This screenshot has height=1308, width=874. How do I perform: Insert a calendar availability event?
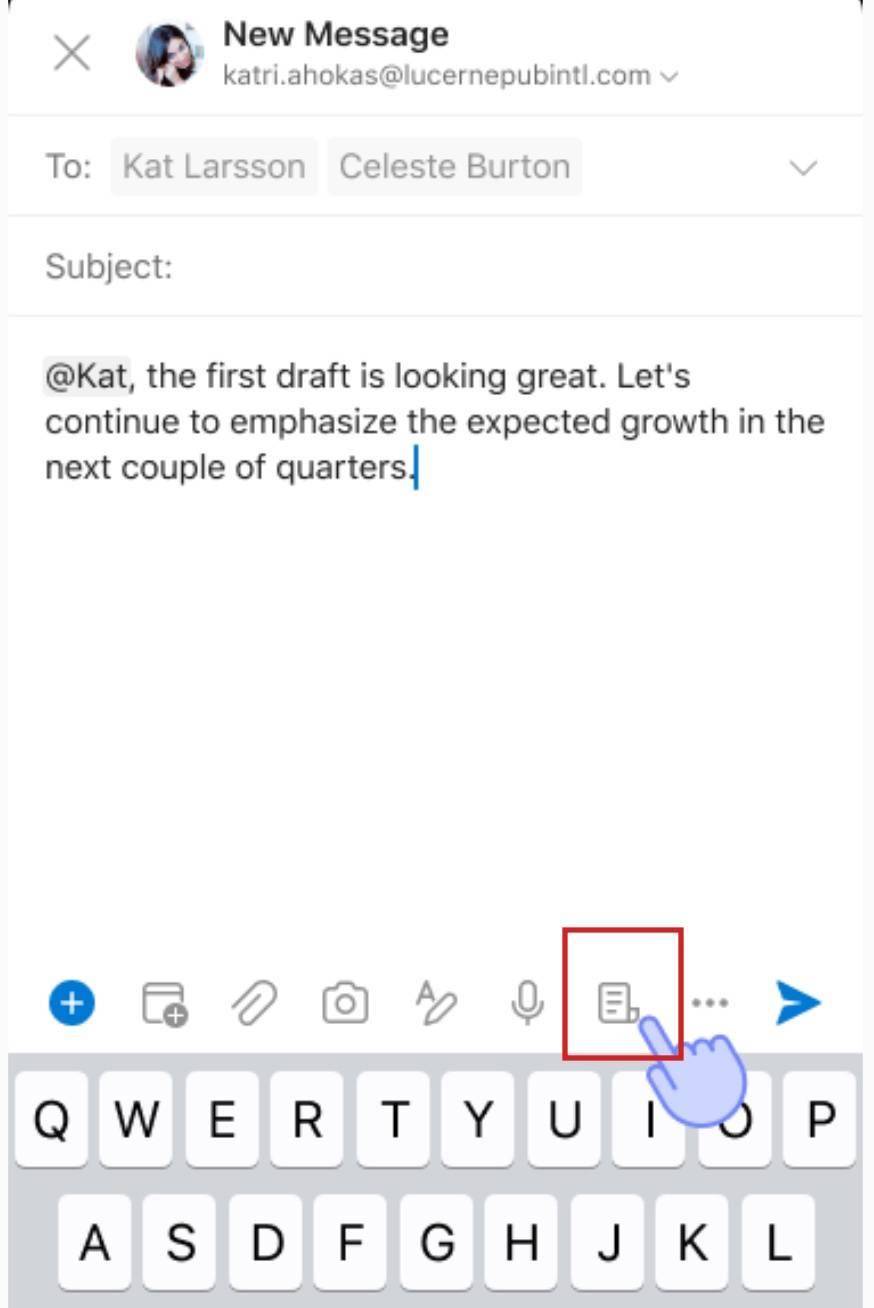pos(165,1003)
